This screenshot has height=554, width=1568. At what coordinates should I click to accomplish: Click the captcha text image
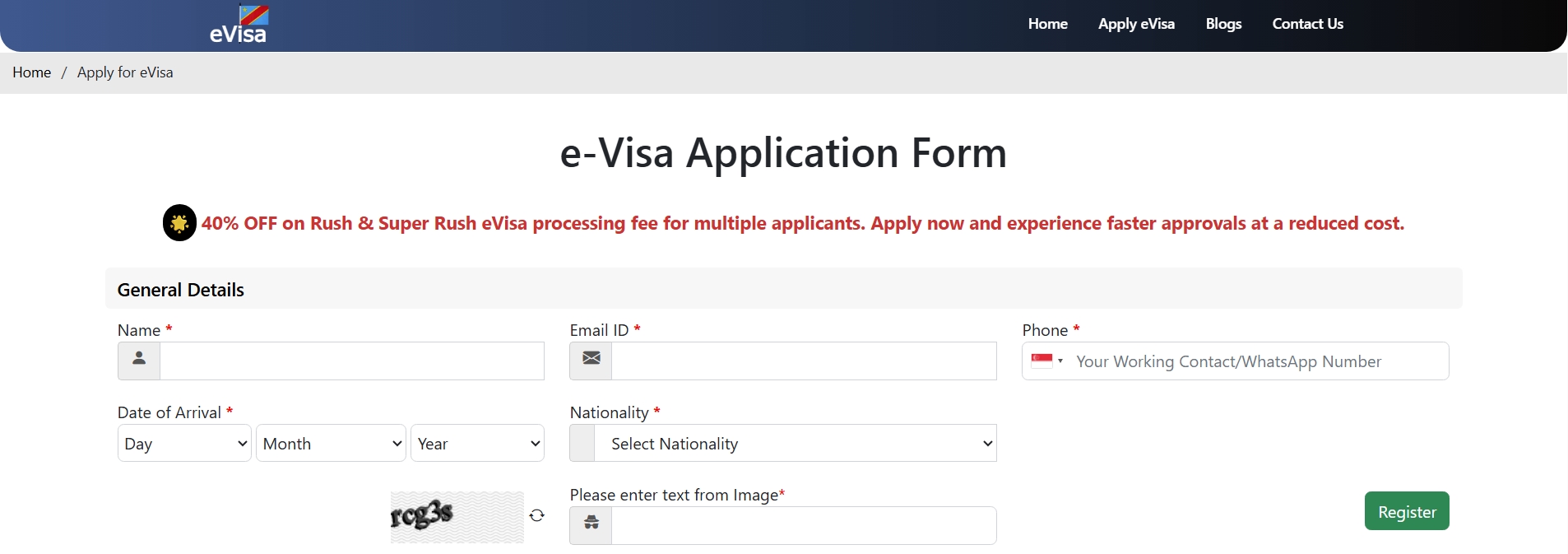tap(457, 517)
